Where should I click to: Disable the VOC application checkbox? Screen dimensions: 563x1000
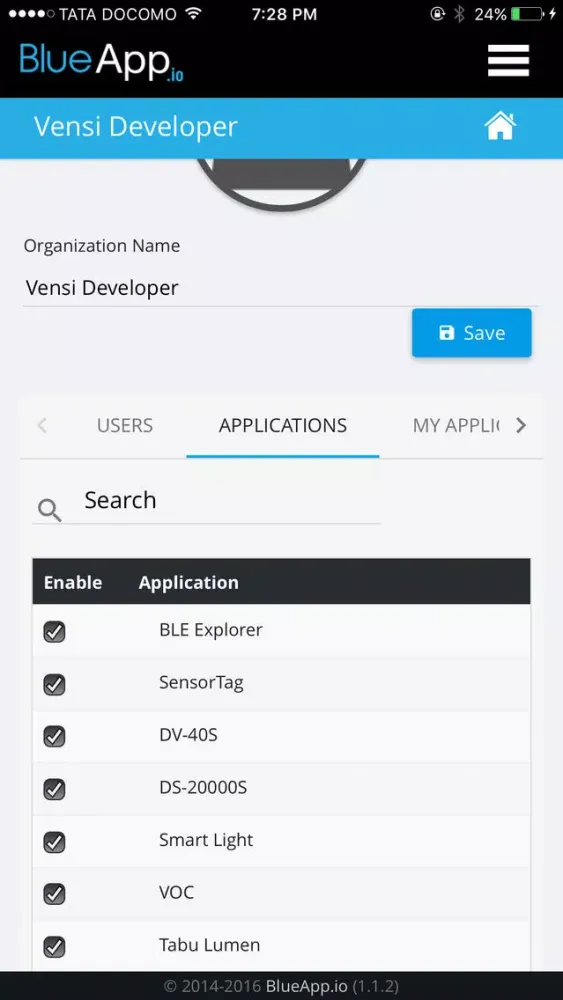point(54,894)
